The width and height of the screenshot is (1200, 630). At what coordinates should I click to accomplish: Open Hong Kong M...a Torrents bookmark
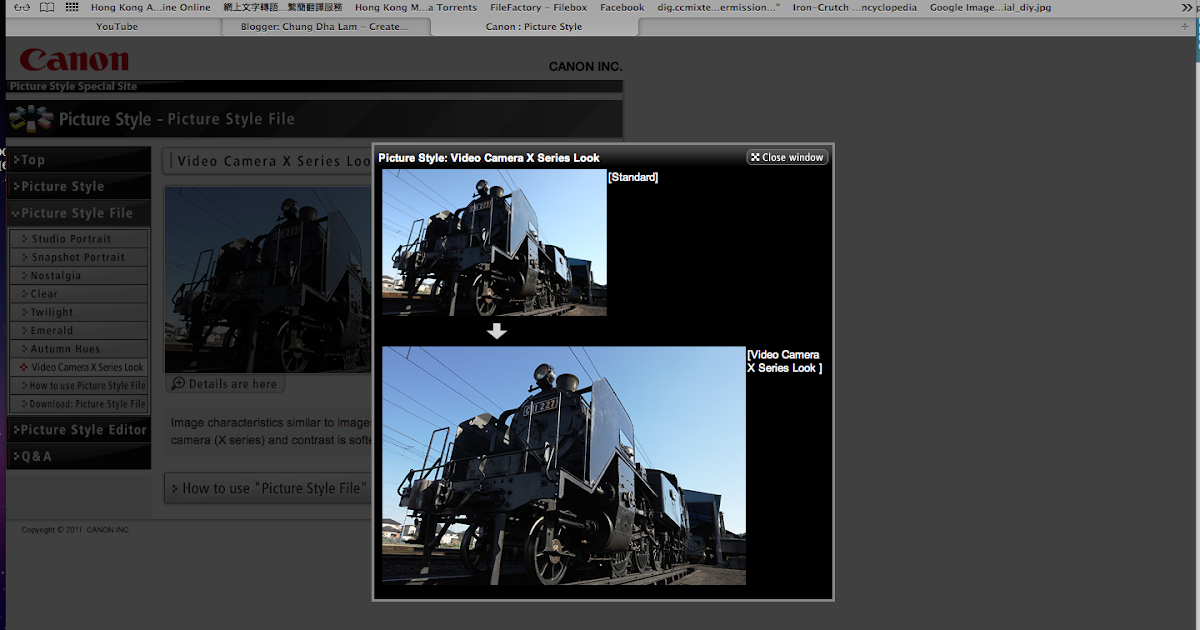[416, 7]
